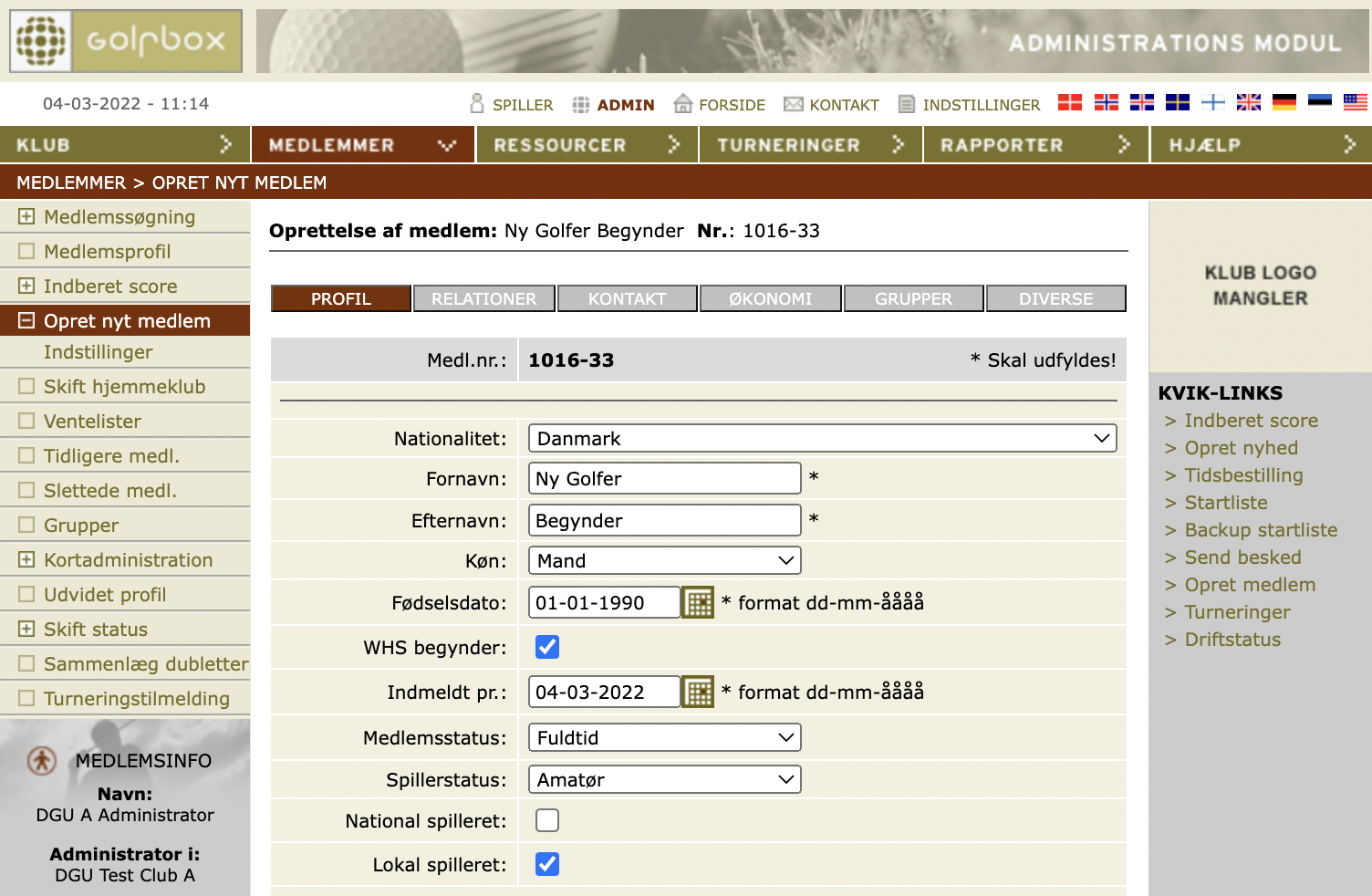Click into the Fornavn text field

(664, 479)
